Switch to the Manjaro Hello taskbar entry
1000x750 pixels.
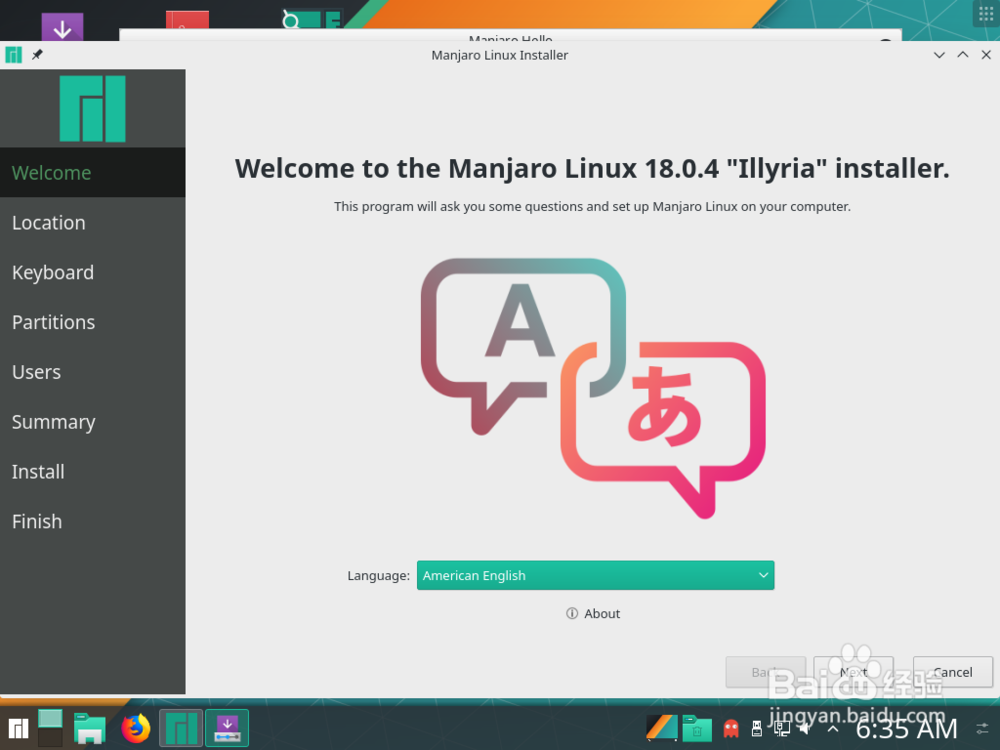(181, 728)
